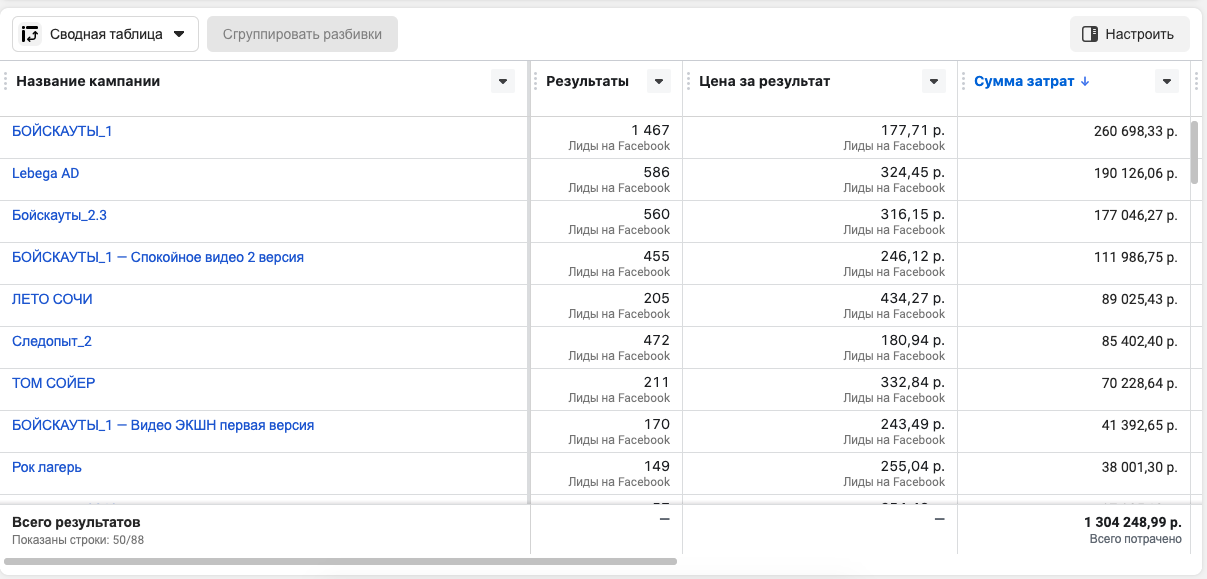The width and height of the screenshot is (1207, 579).
Task: Click drag handle left of Сумма затрат
Action: [x=964, y=82]
